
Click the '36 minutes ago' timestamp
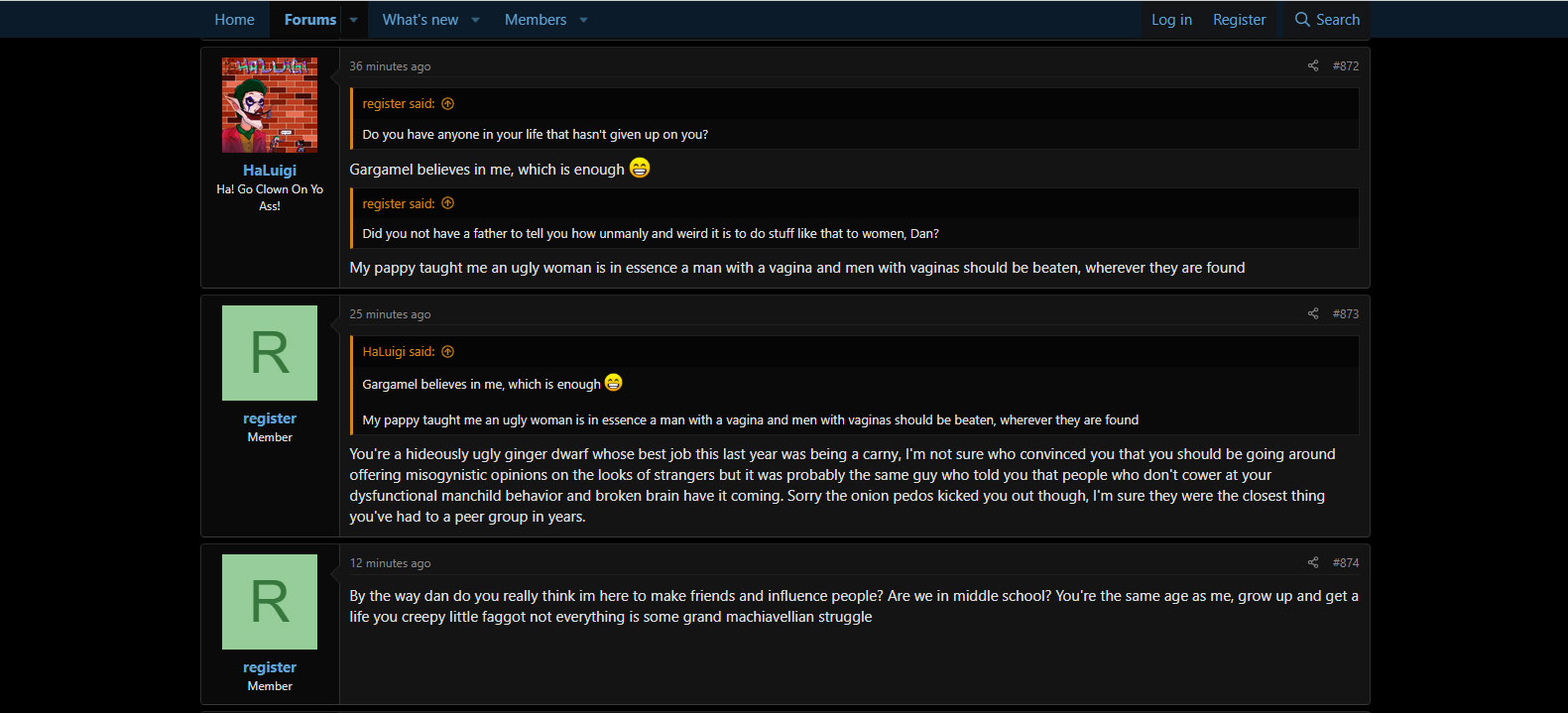390,66
